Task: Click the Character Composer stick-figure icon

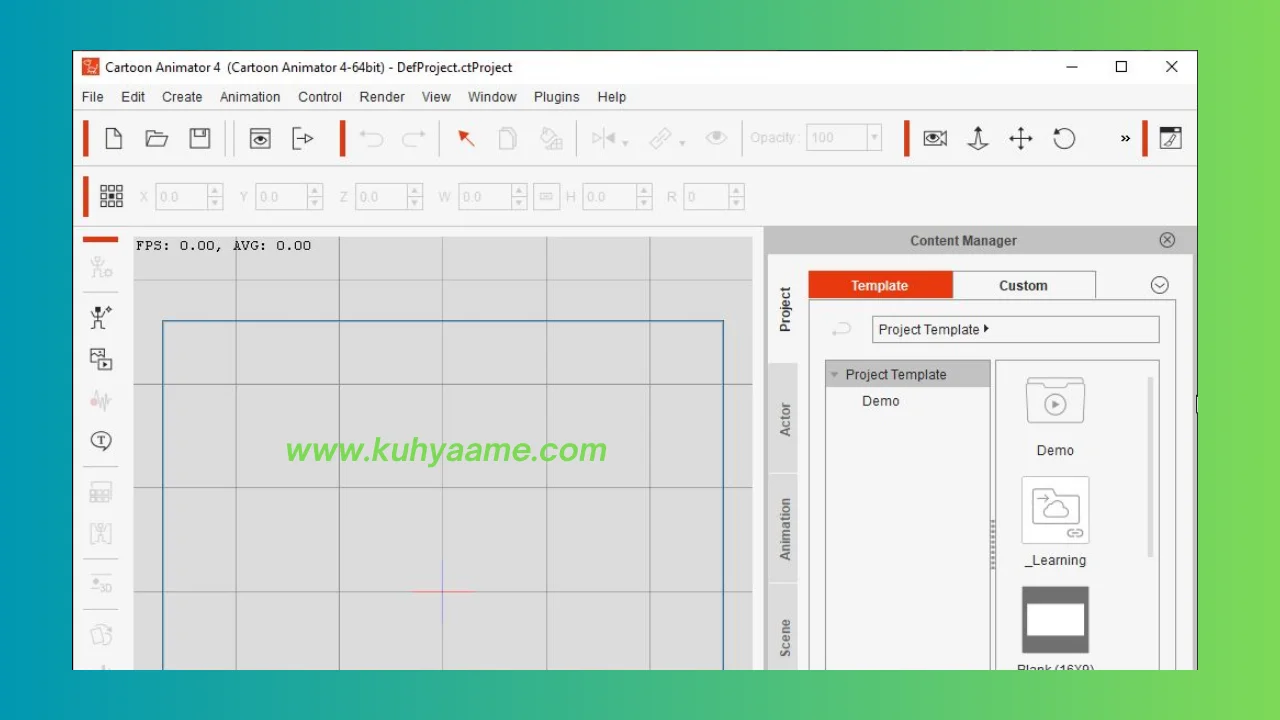Action: coord(101,267)
